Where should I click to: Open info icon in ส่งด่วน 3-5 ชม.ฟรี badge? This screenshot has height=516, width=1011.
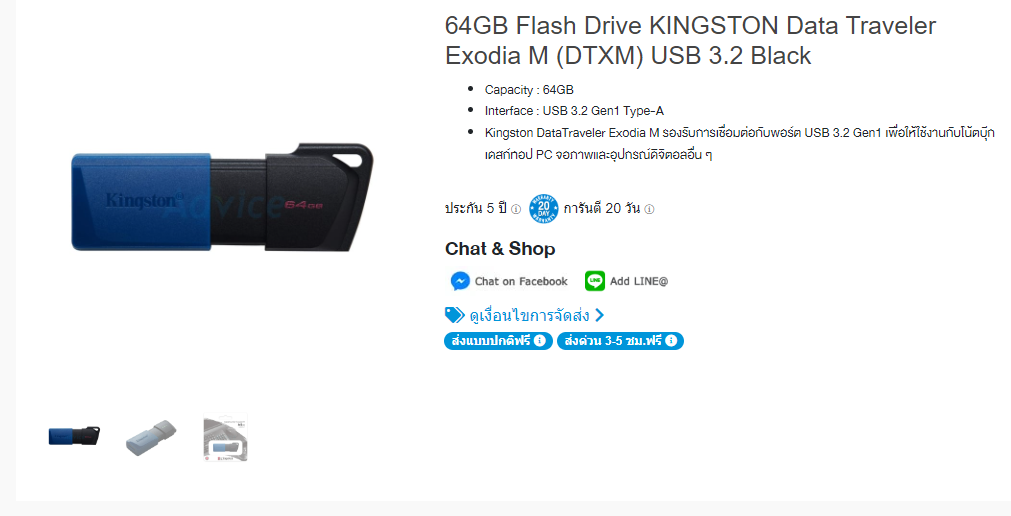[671, 341]
